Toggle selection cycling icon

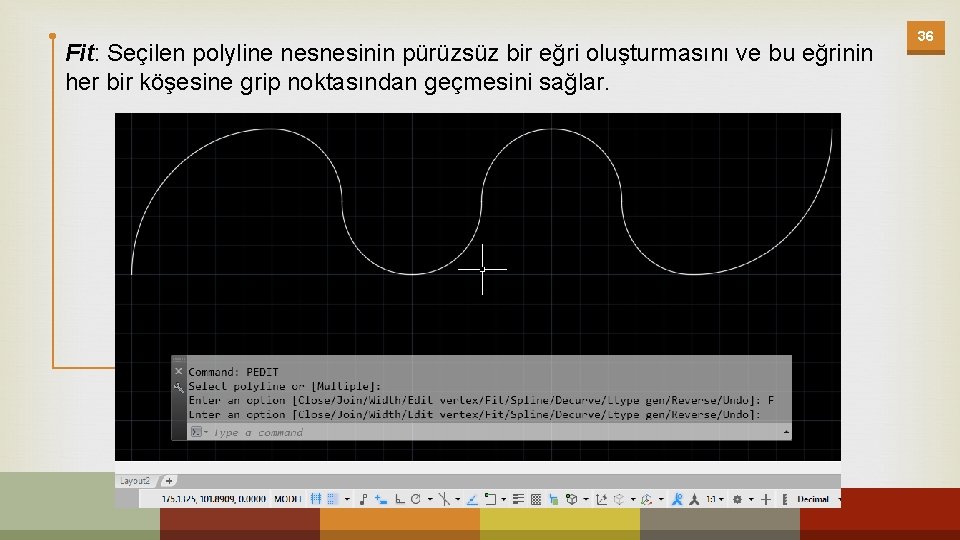pos(553,500)
